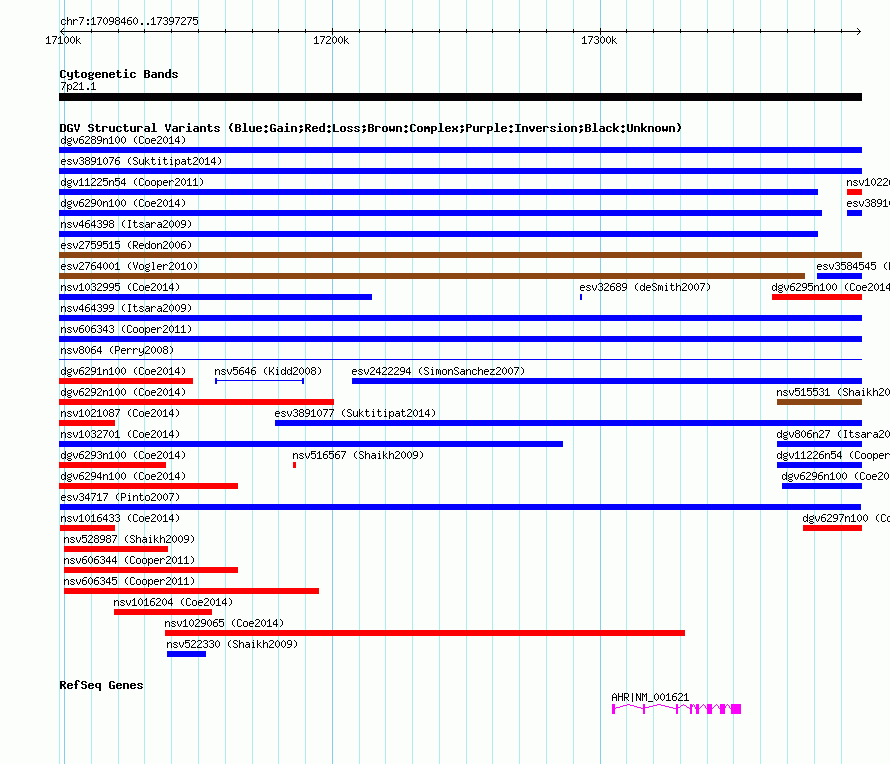The width and height of the screenshot is (890, 764).
Task: Select the chr7:17098460..17397275 range text
Action: click(129, 21)
